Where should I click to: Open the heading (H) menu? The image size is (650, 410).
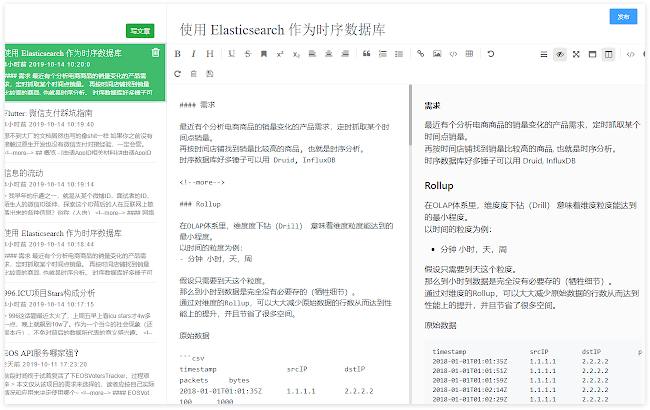tap(210, 54)
